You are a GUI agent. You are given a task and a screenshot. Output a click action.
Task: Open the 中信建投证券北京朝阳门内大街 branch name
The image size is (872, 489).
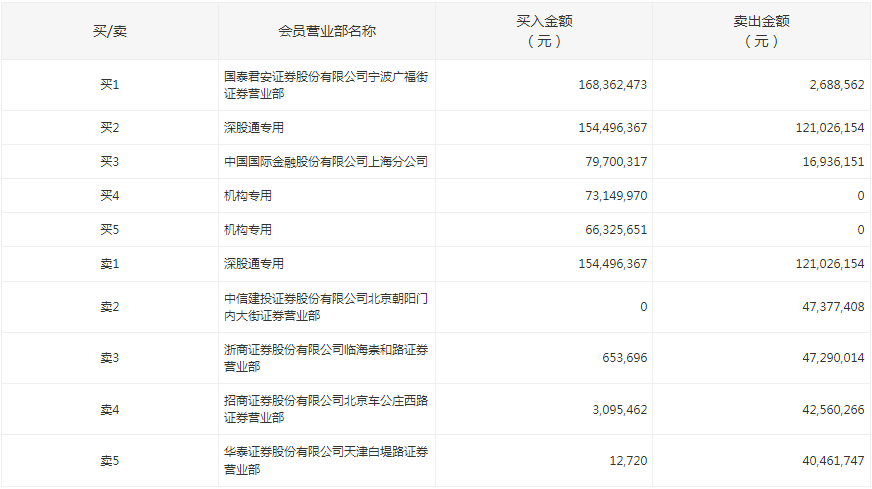326,307
